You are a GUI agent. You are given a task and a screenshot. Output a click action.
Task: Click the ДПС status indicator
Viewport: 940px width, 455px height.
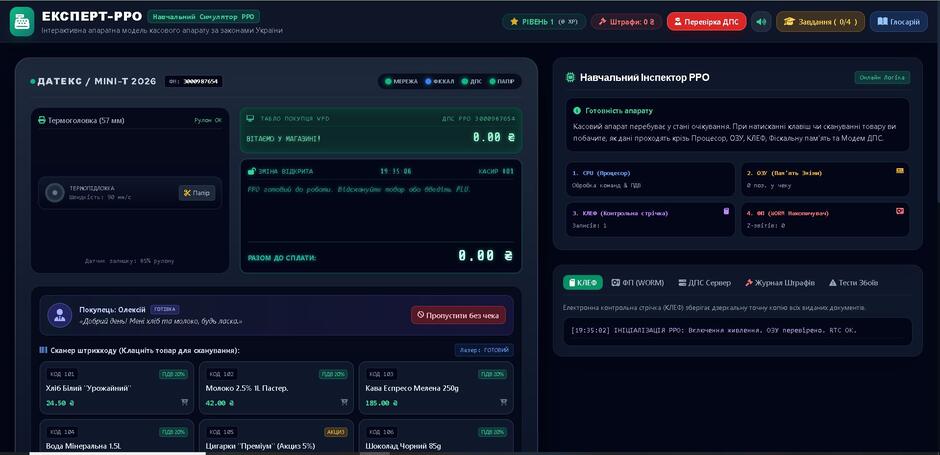(x=472, y=82)
